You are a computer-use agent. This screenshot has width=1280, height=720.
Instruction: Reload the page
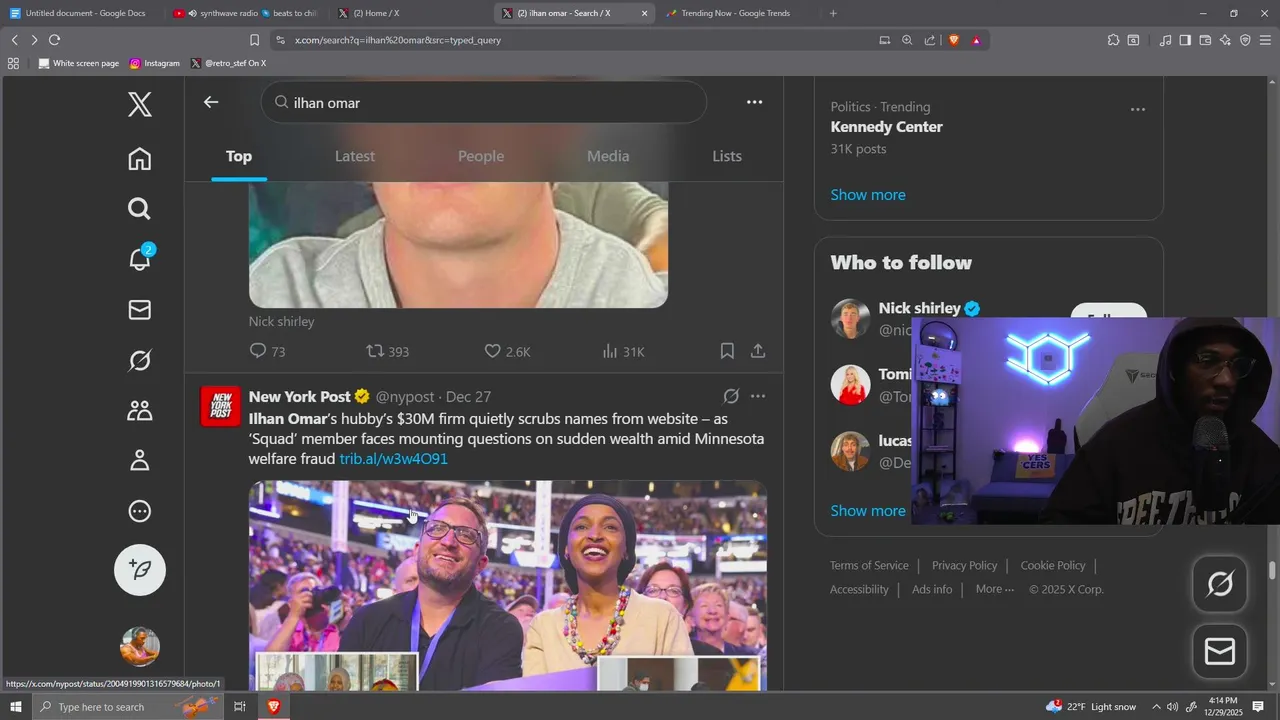[54, 40]
